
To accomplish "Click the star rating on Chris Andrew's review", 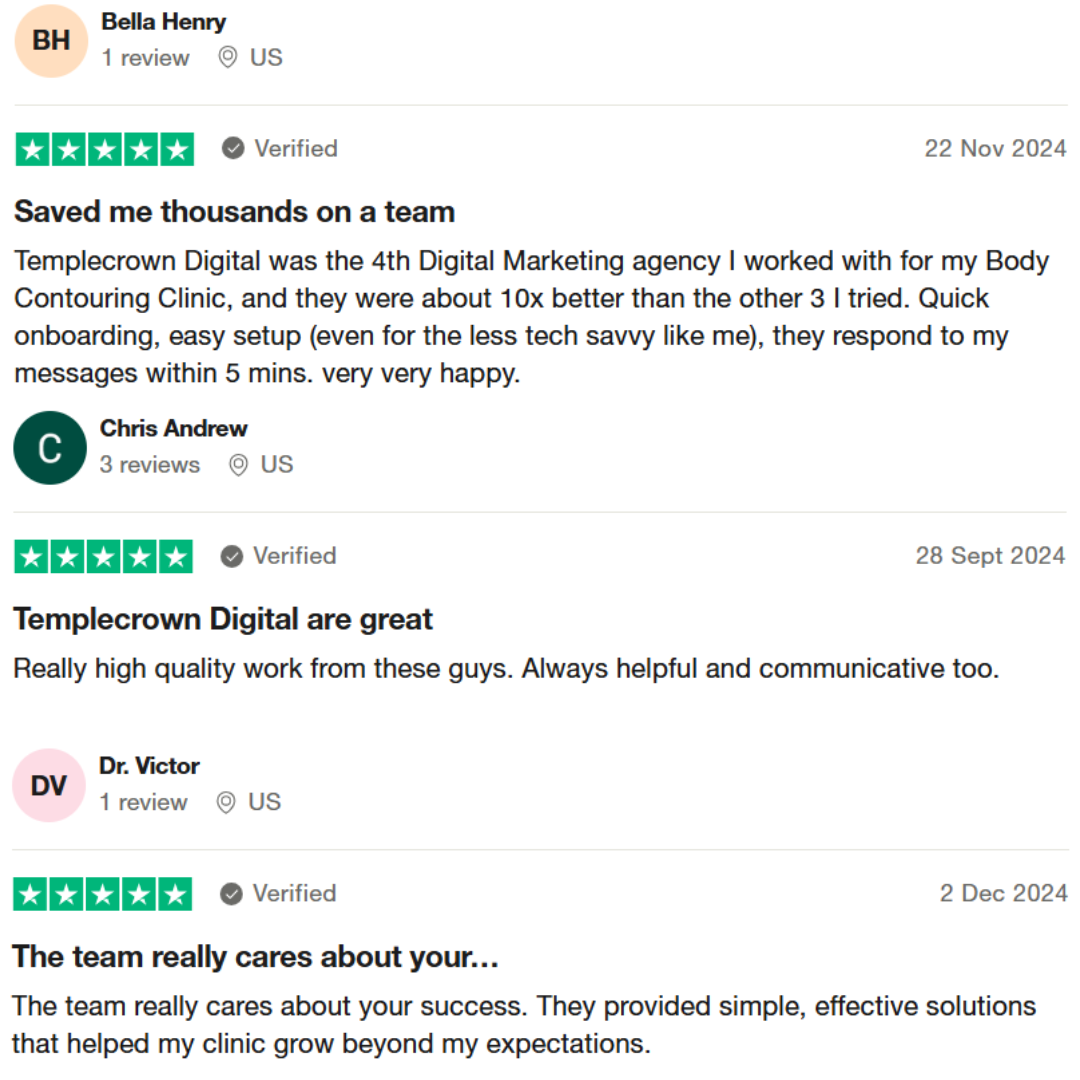I will [103, 556].
